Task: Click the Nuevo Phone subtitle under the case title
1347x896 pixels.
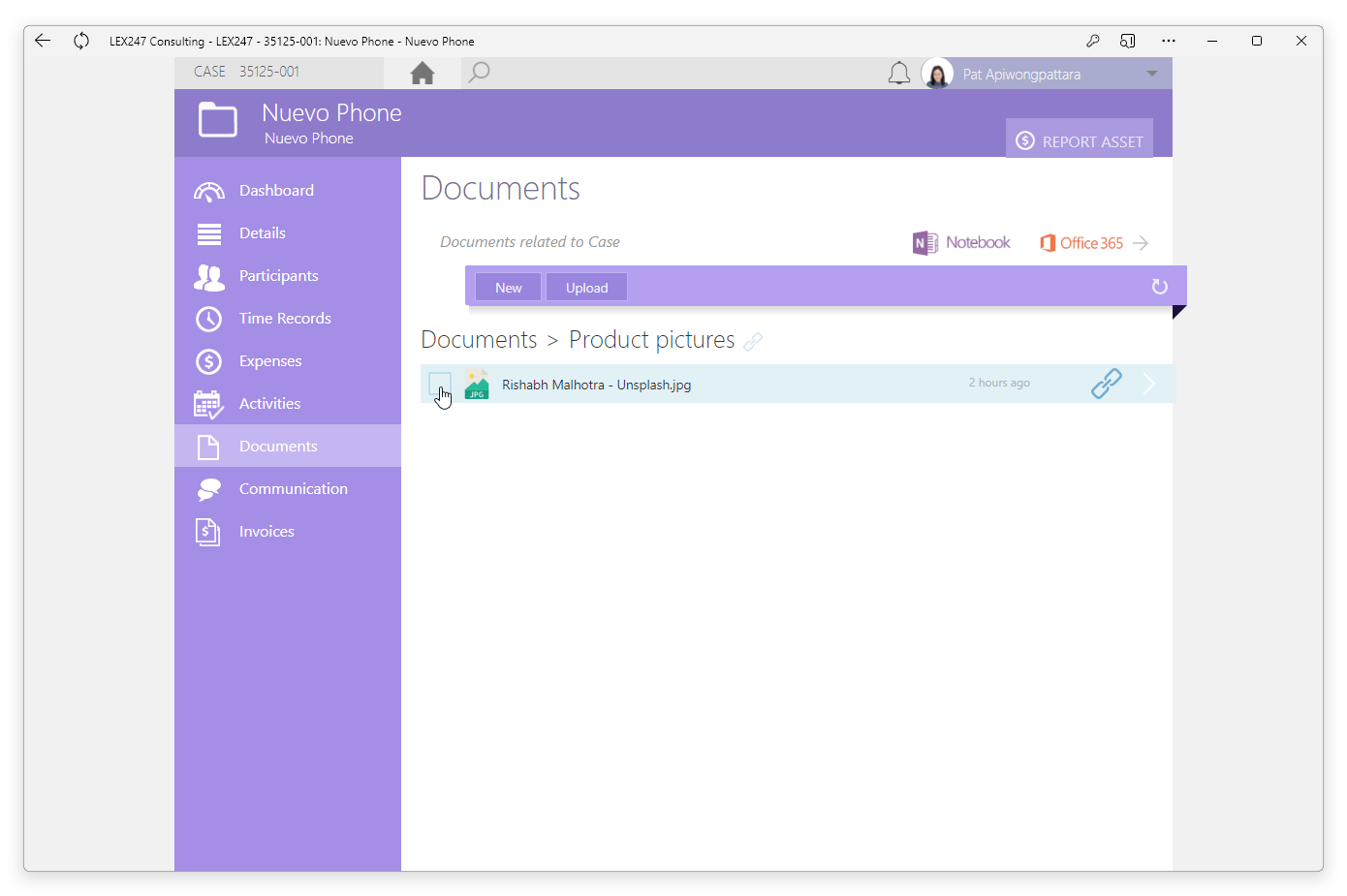Action: pos(308,139)
